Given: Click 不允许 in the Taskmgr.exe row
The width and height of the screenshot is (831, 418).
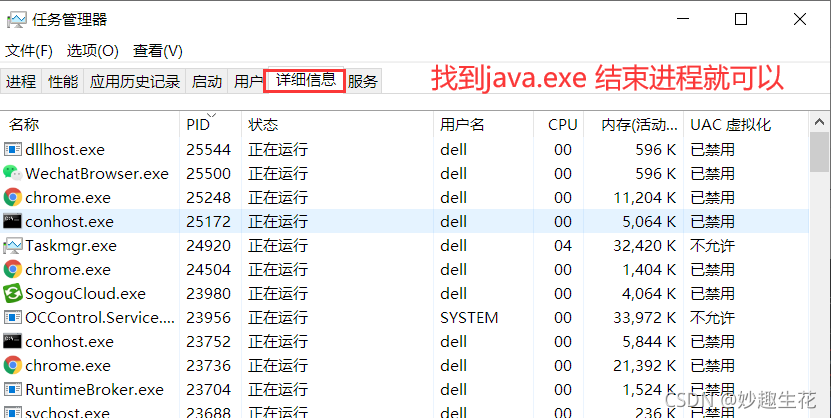Looking at the screenshot, I should (712, 245).
